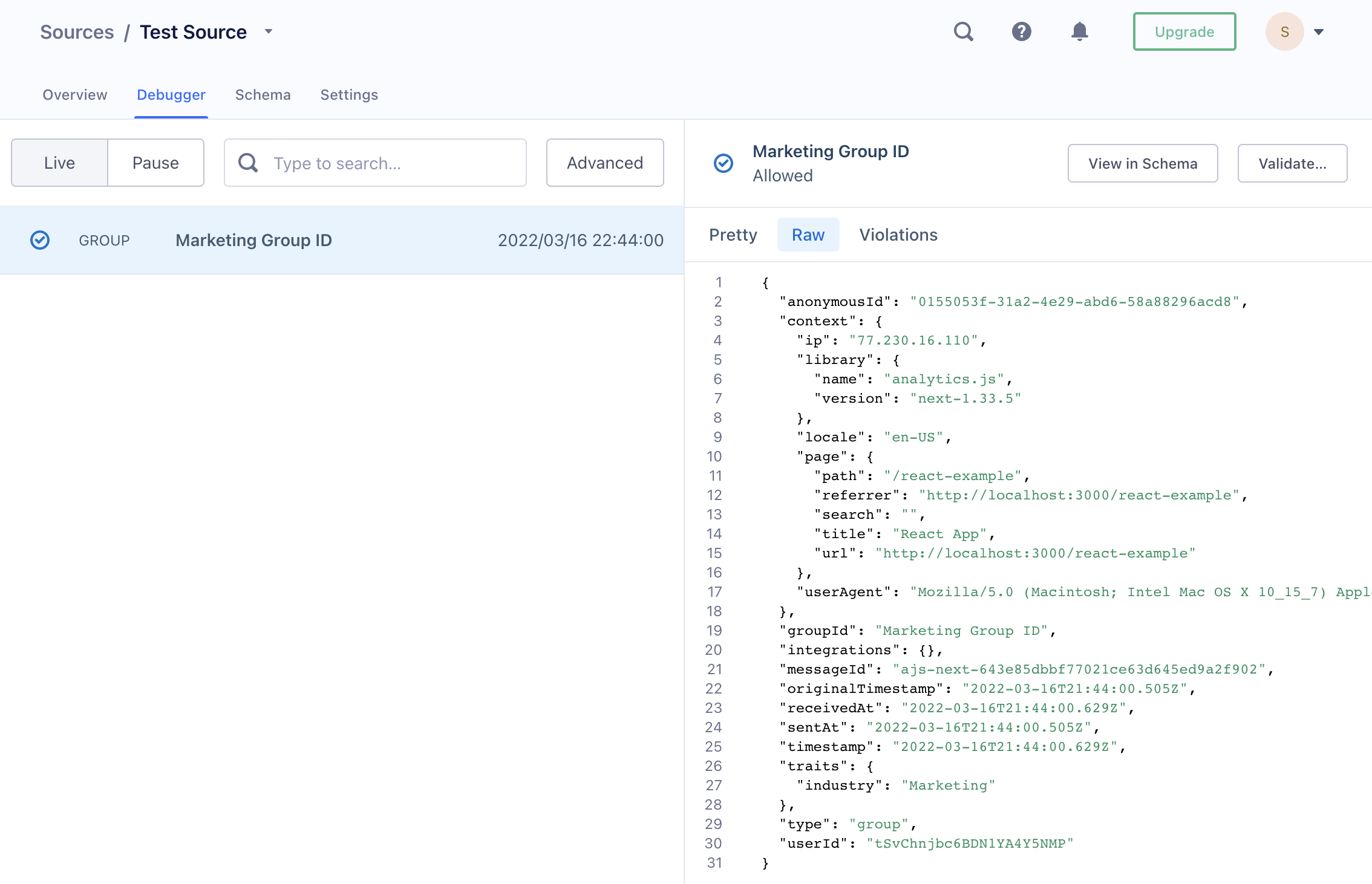Viewport: 1372px width, 884px height.
Task: Click the magnifier icon in the event search box
Action: point(248,163)
